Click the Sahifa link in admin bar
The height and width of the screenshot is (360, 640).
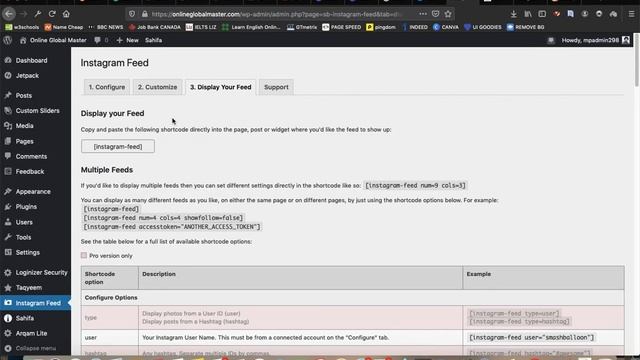(x=153, y=40)
